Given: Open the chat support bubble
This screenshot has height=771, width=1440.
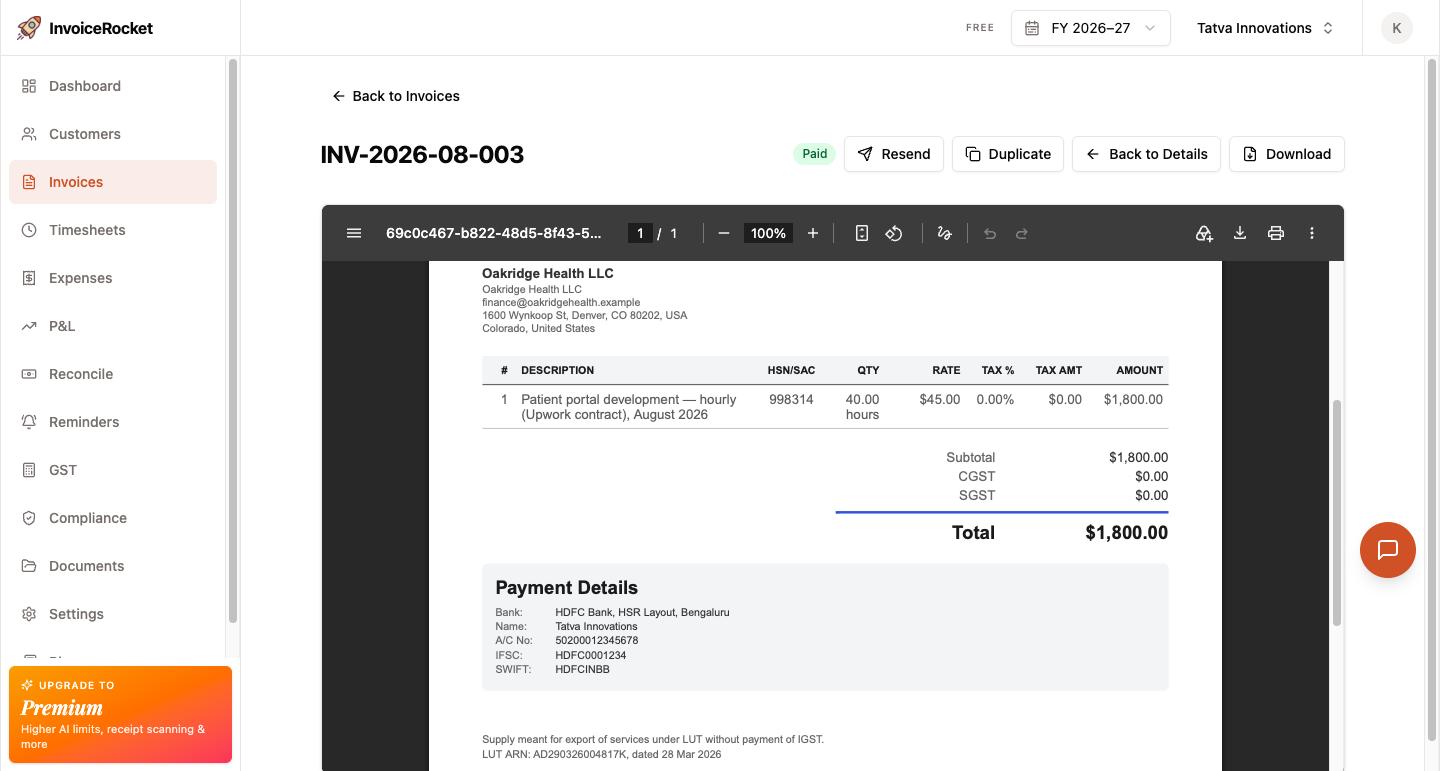Looking at the screenshot, I should coord(1388,550).
